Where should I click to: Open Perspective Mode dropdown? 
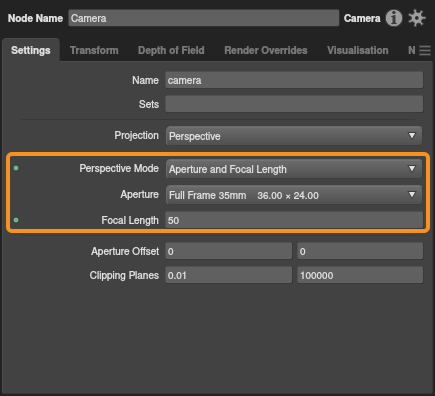[x=294, y=169]
